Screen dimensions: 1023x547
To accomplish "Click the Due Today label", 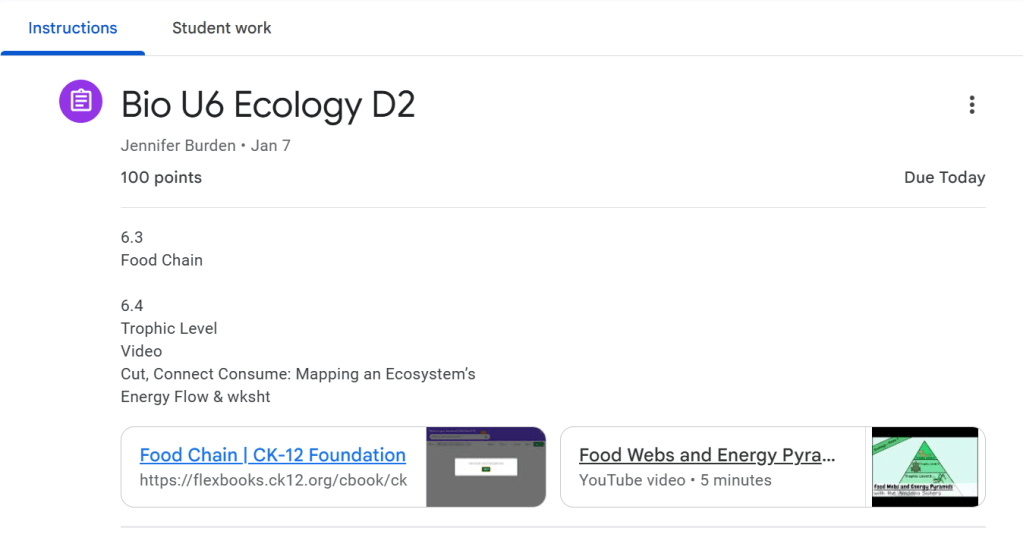I will 944,178.
